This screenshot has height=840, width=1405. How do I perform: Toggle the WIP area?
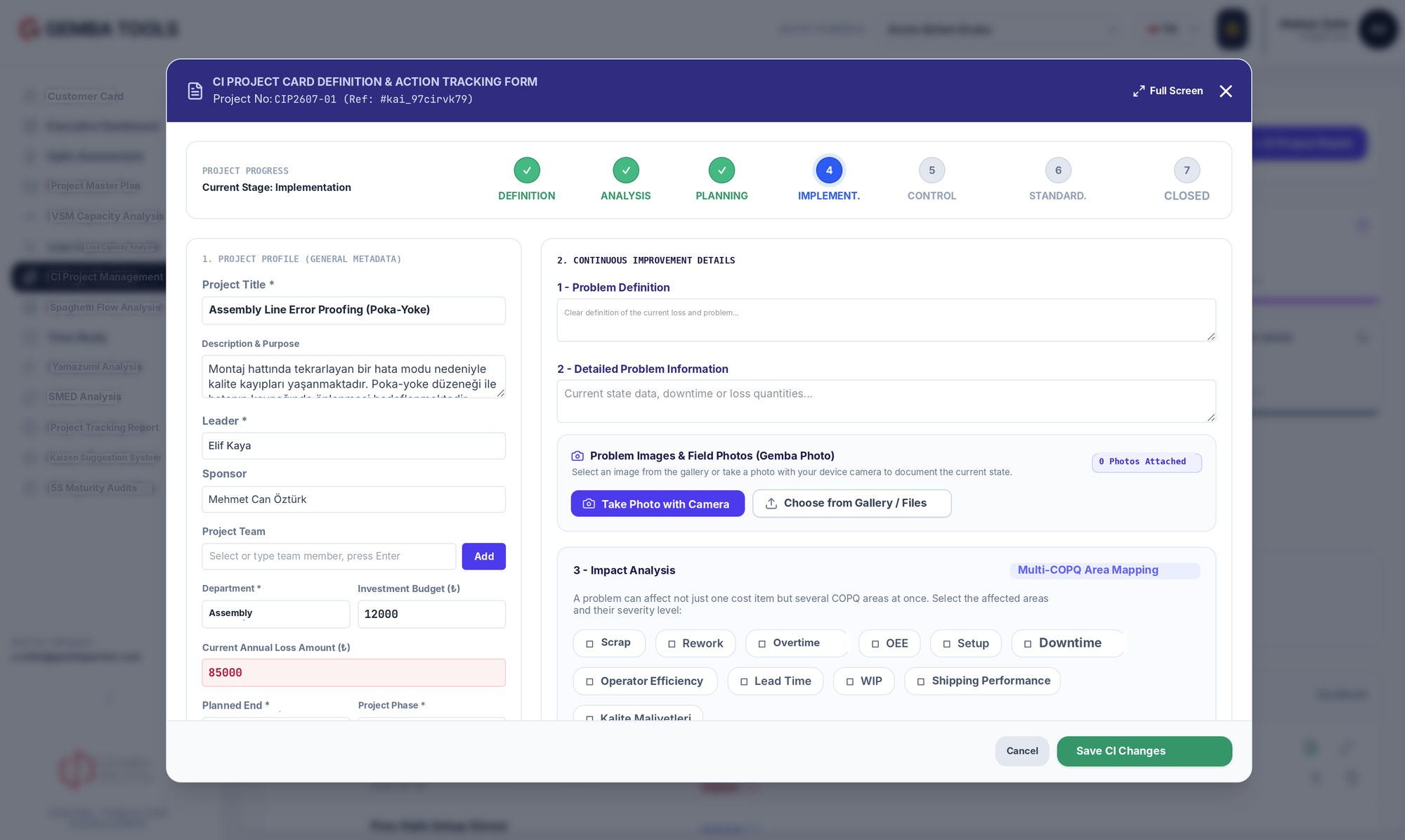tap(864, 681)
